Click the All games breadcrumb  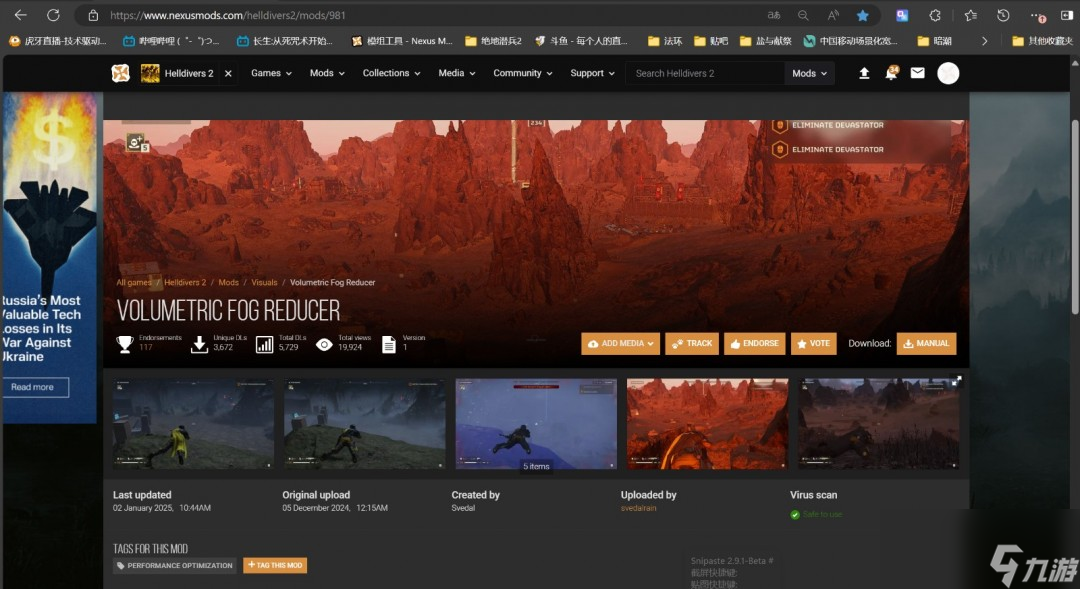tap(134, 282)
